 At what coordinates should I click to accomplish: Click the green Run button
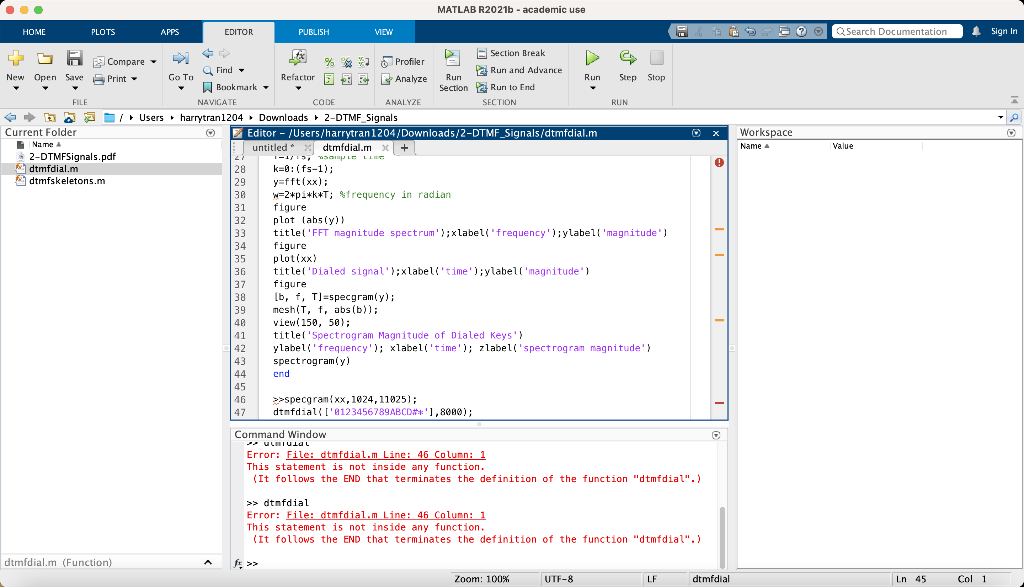(592, 59)
